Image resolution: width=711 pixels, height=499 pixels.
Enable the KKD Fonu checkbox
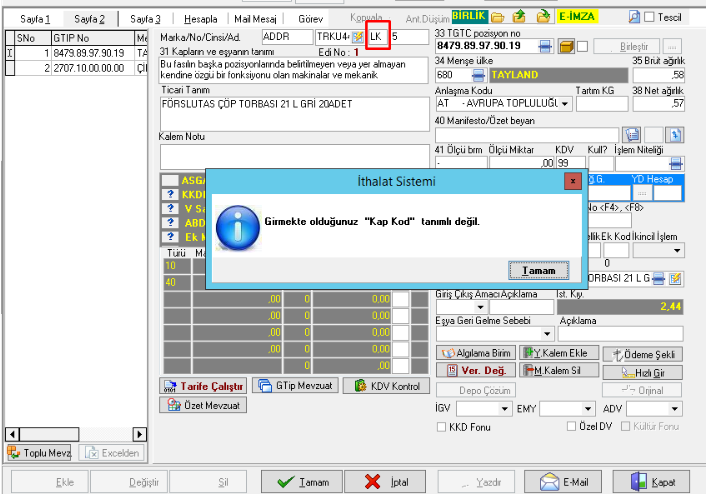point(442,427)
